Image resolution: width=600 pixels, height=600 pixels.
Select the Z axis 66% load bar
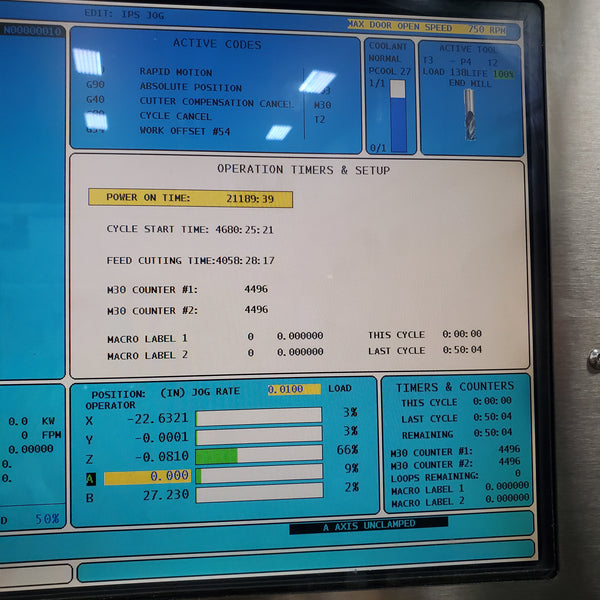point(259,455)
